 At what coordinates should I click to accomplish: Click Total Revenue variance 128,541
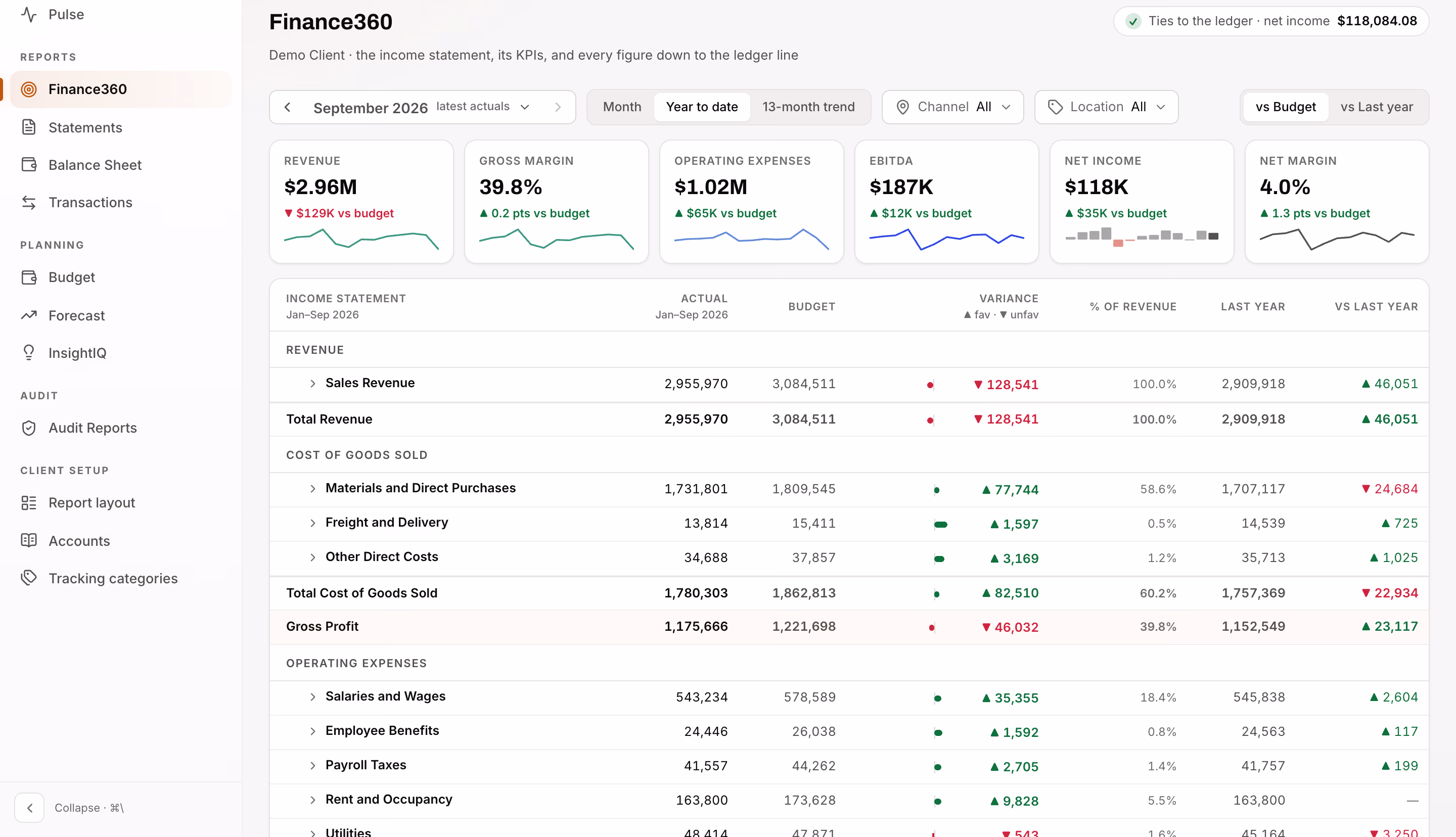(x=1006, y=419)
